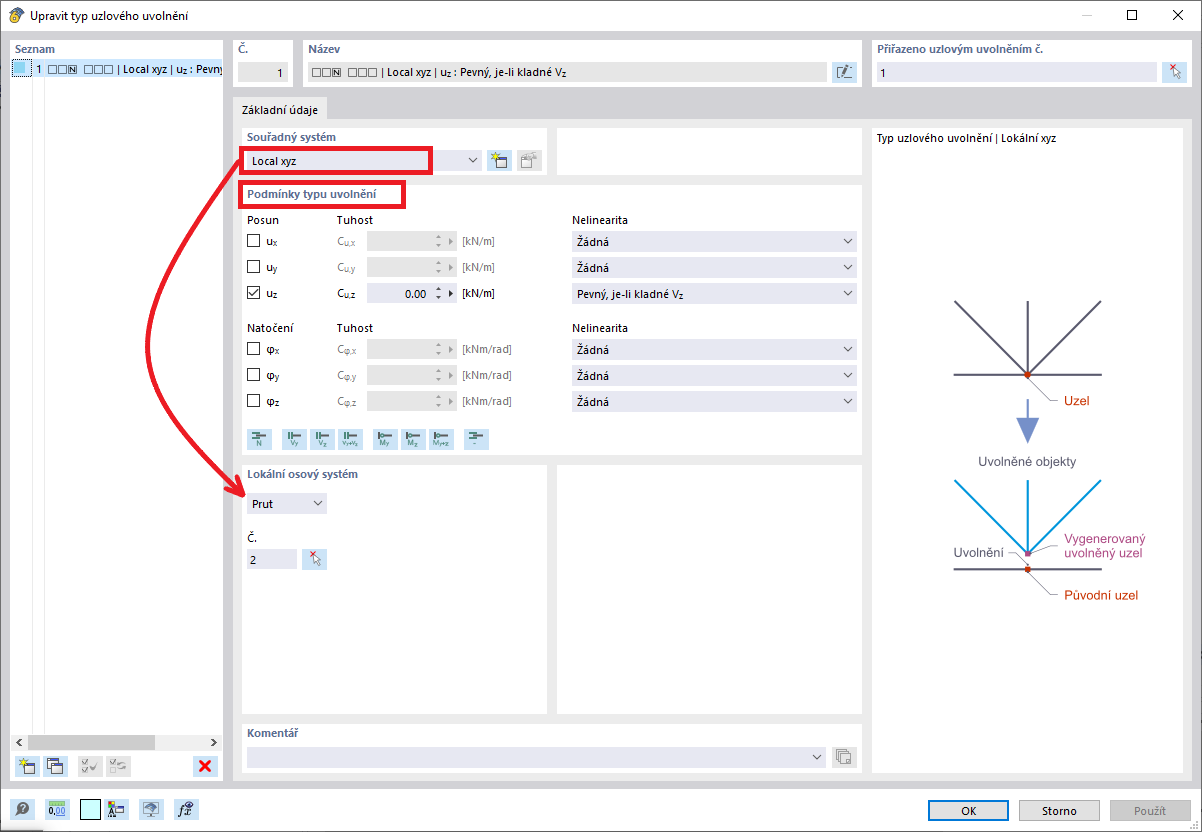Open the units and decimal places icon
Image resolution: width=1202 pixels, height=832 pixels.
56,810
